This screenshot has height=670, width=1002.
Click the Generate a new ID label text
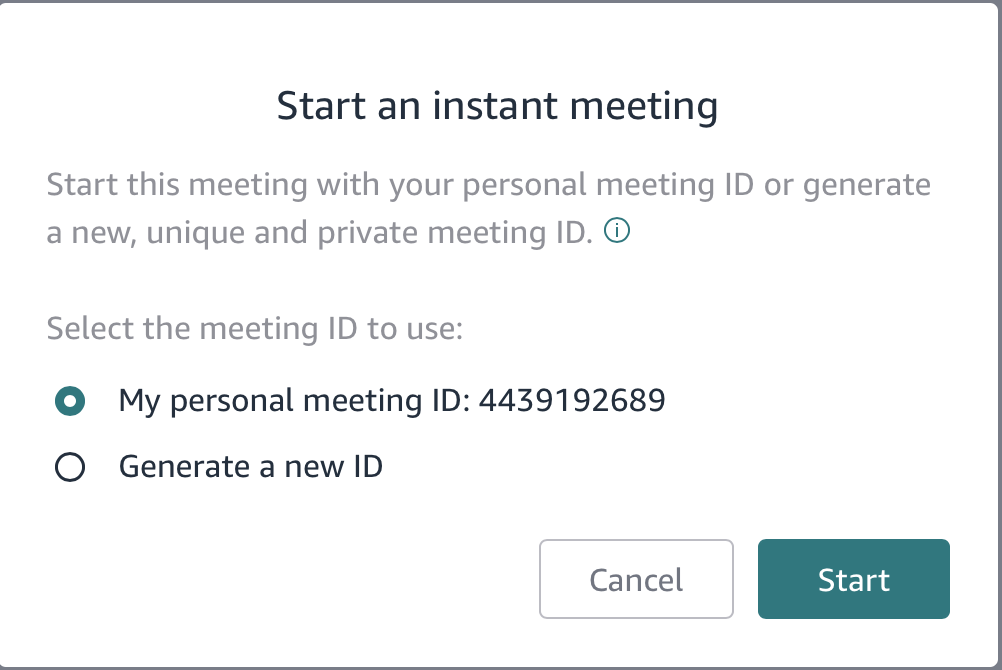coord(250,466)
